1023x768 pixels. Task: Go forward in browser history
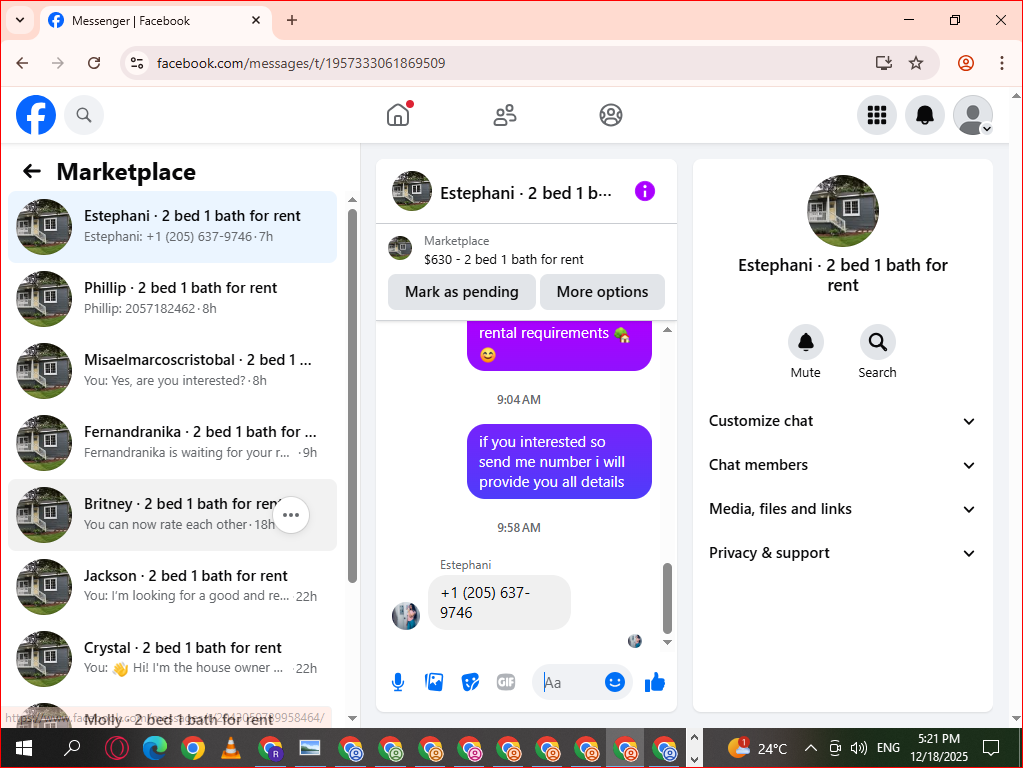pyautogui.click(x=58, y=63)
